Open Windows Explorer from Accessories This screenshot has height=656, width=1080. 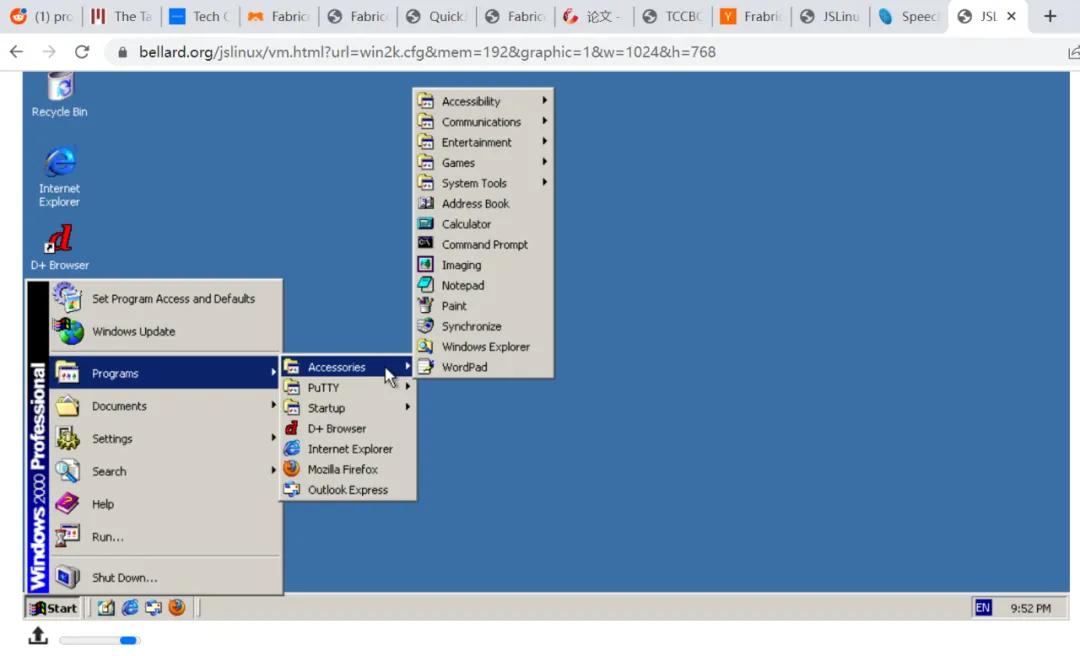tap(483, 347)
